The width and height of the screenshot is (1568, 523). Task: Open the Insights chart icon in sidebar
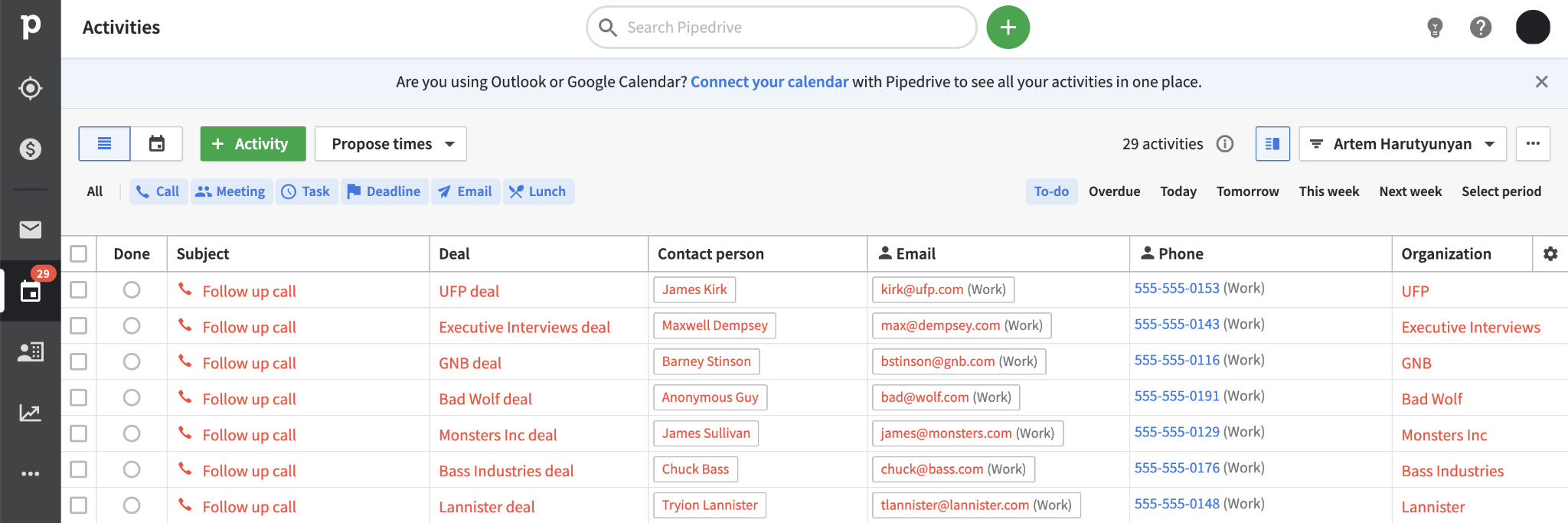click(30, 413)
